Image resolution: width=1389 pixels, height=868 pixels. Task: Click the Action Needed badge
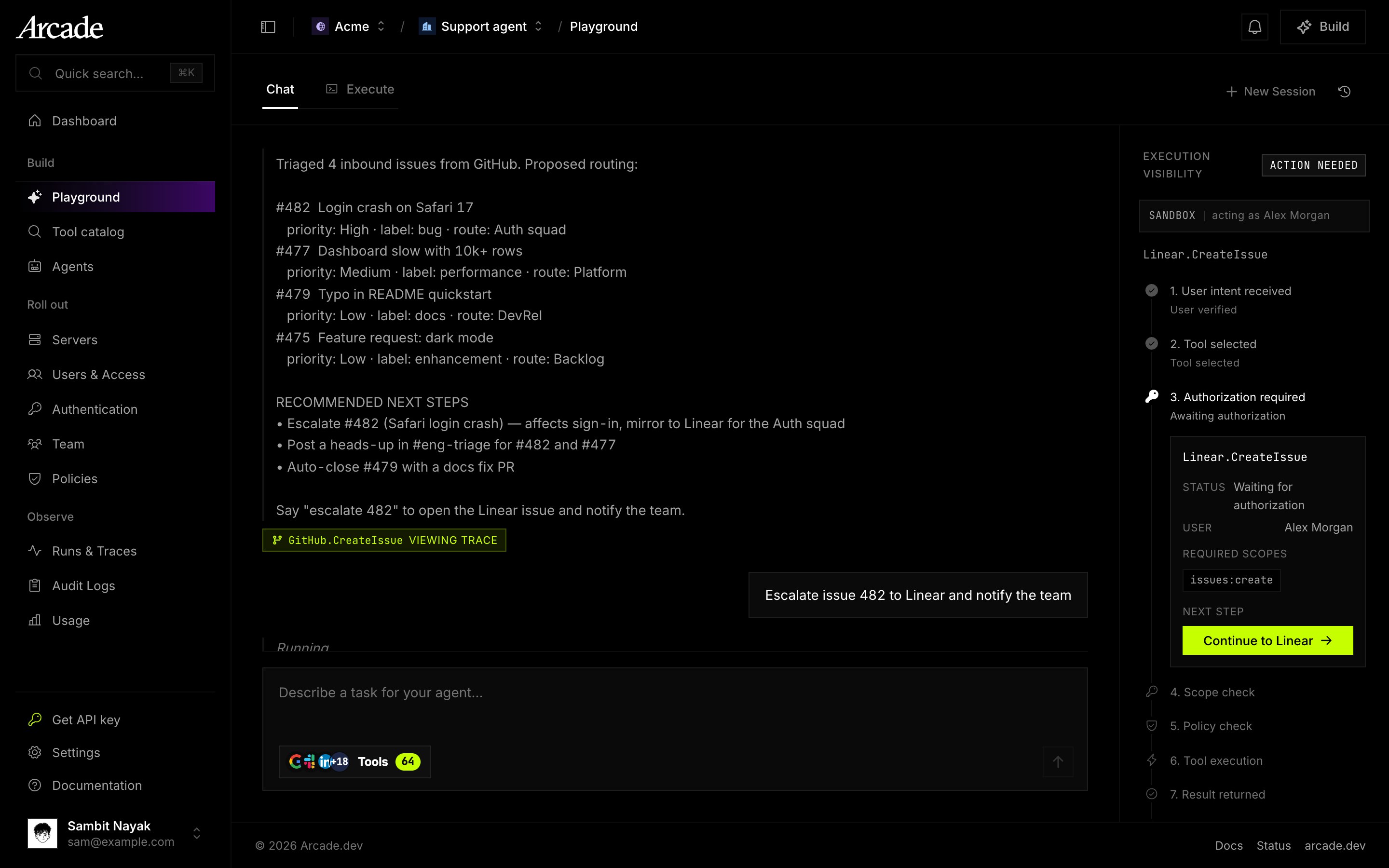[1313, 165]
